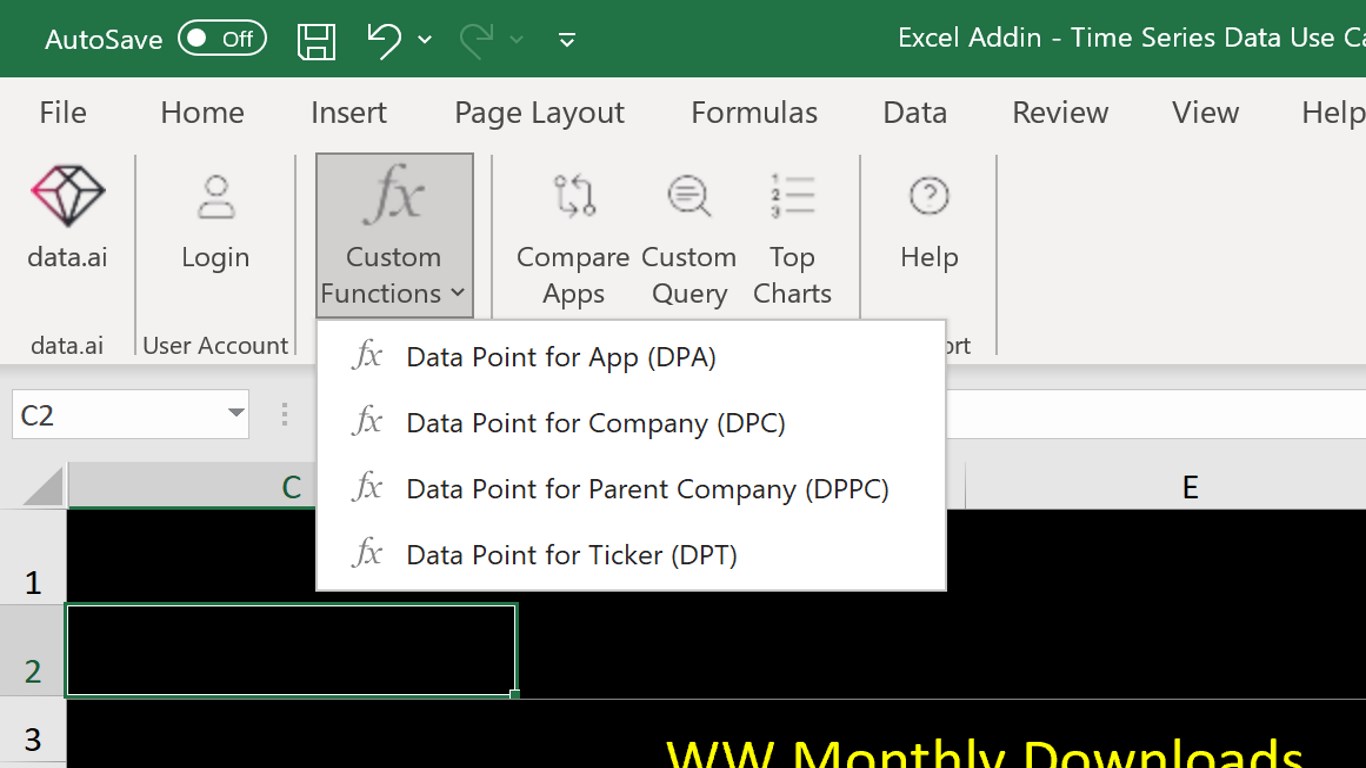Launch the Custom Query tool
Viewport: 1366px width, 768px height.
(689, 238)
